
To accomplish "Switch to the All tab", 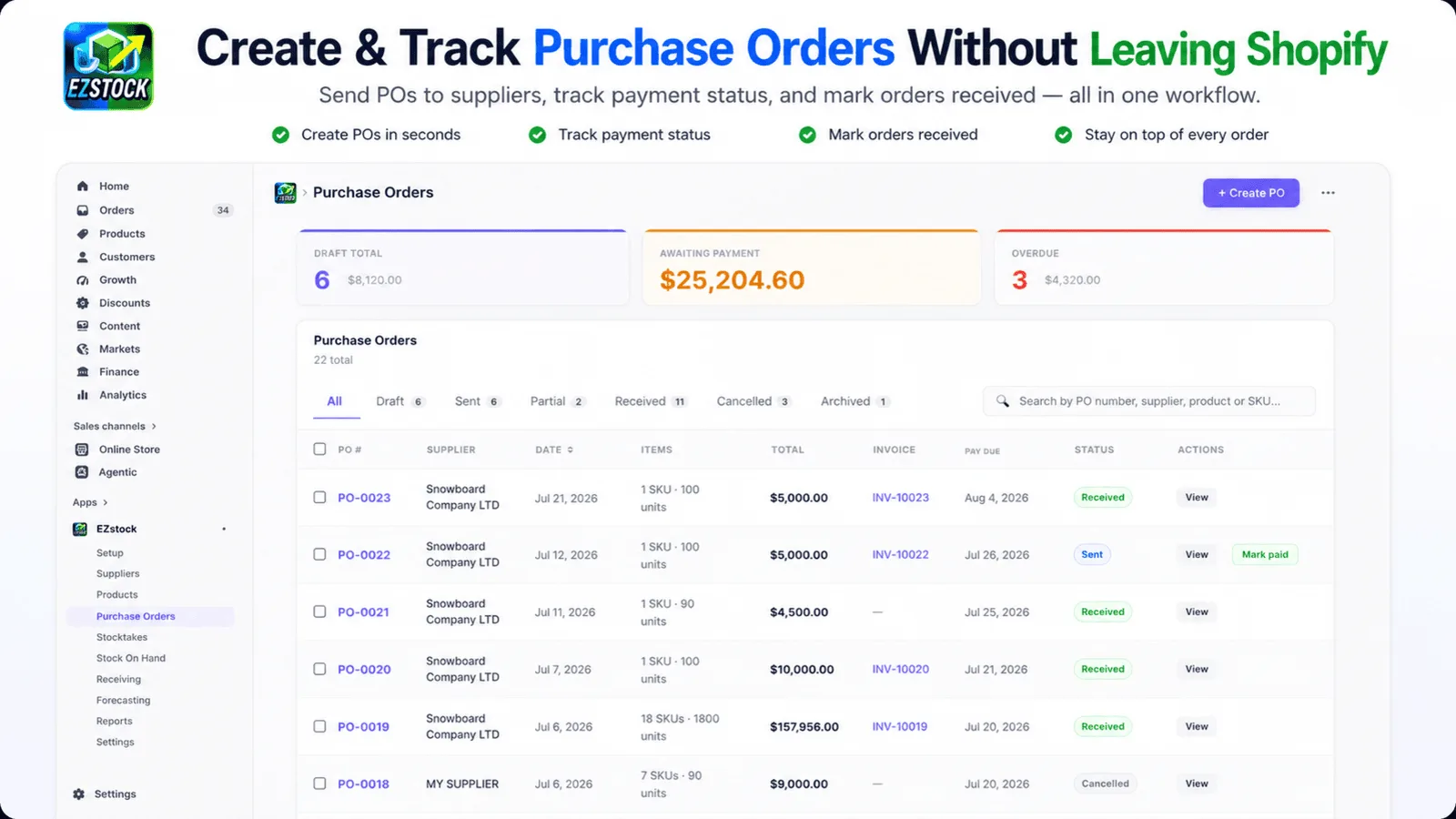I will click(335, 401).
